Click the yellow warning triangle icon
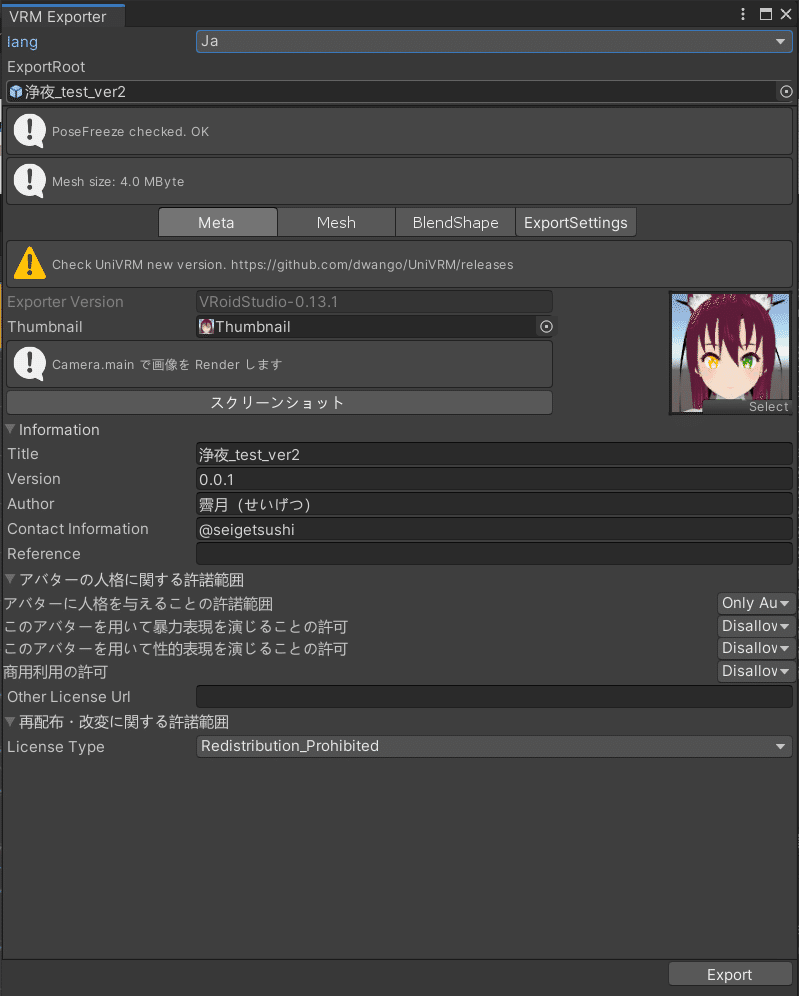 click(29, 264)
